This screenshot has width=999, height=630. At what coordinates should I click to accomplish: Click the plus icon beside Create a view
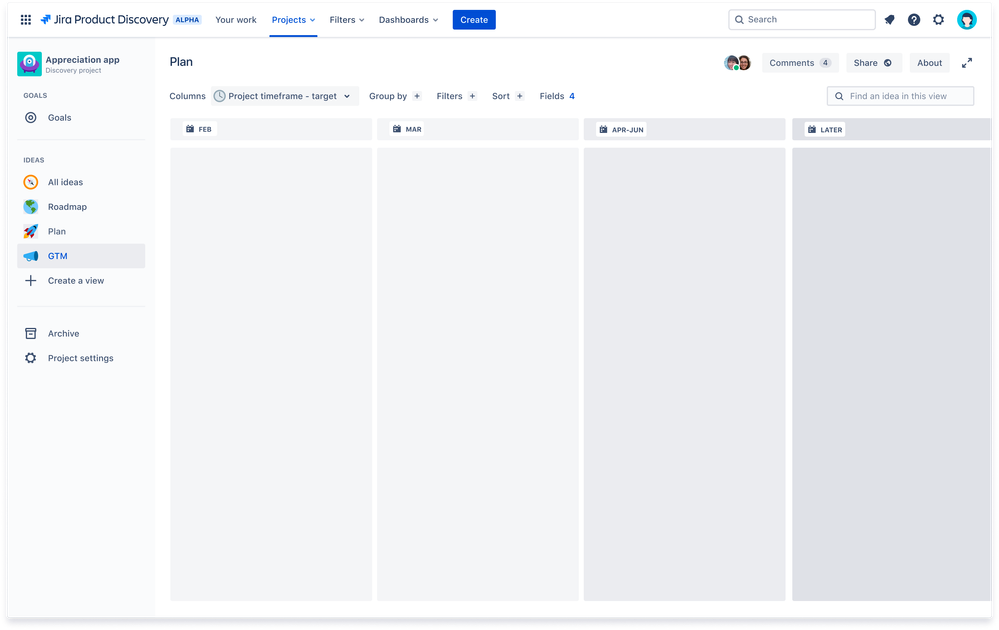click(x=31, y=280)
